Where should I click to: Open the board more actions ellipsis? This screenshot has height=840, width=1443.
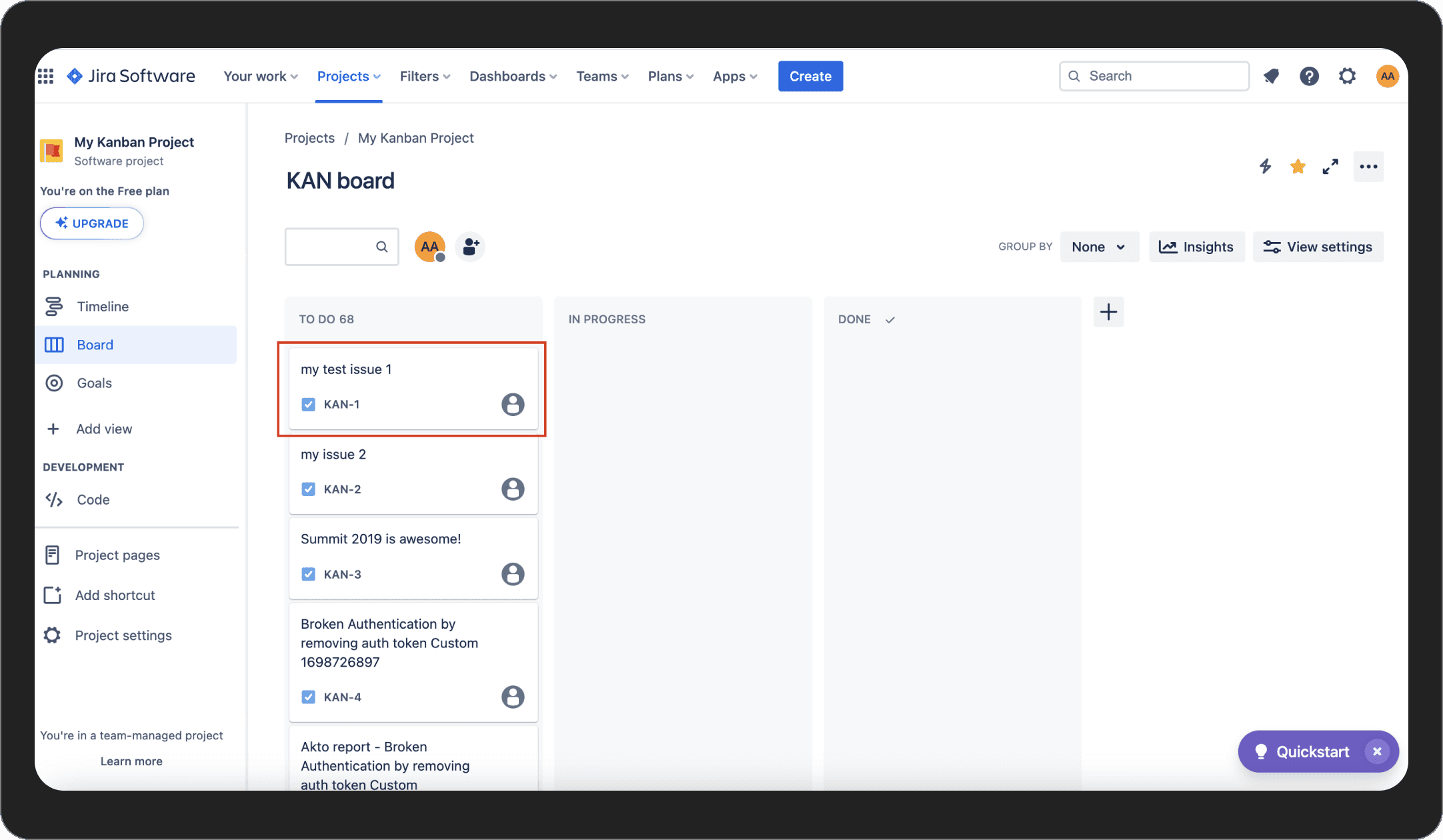coord(1368,167)
